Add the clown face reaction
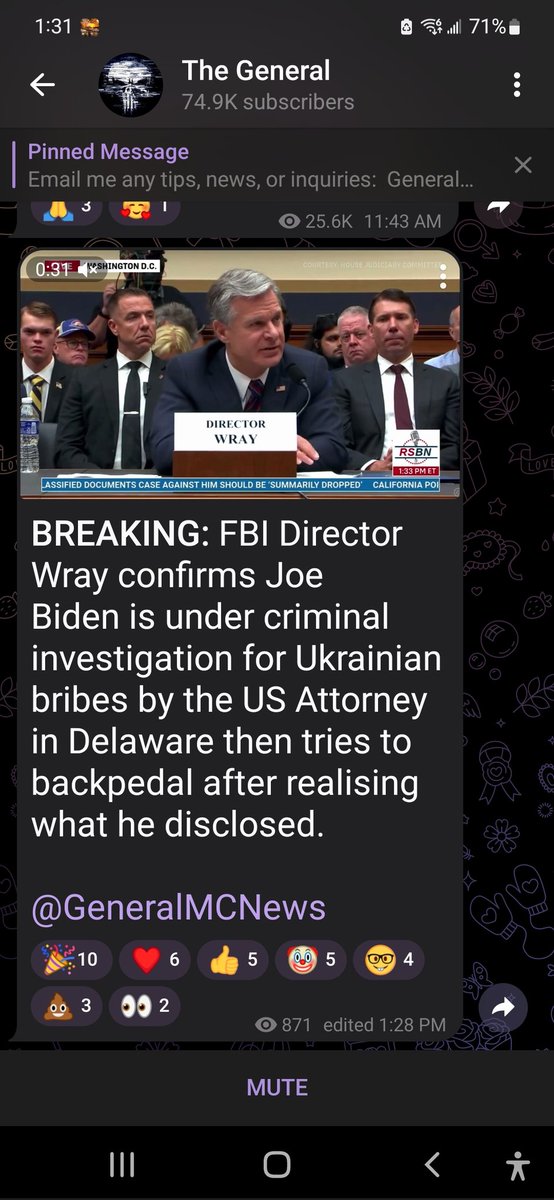The height and width of the screenshot is (1200, 554). coord(311,960)
